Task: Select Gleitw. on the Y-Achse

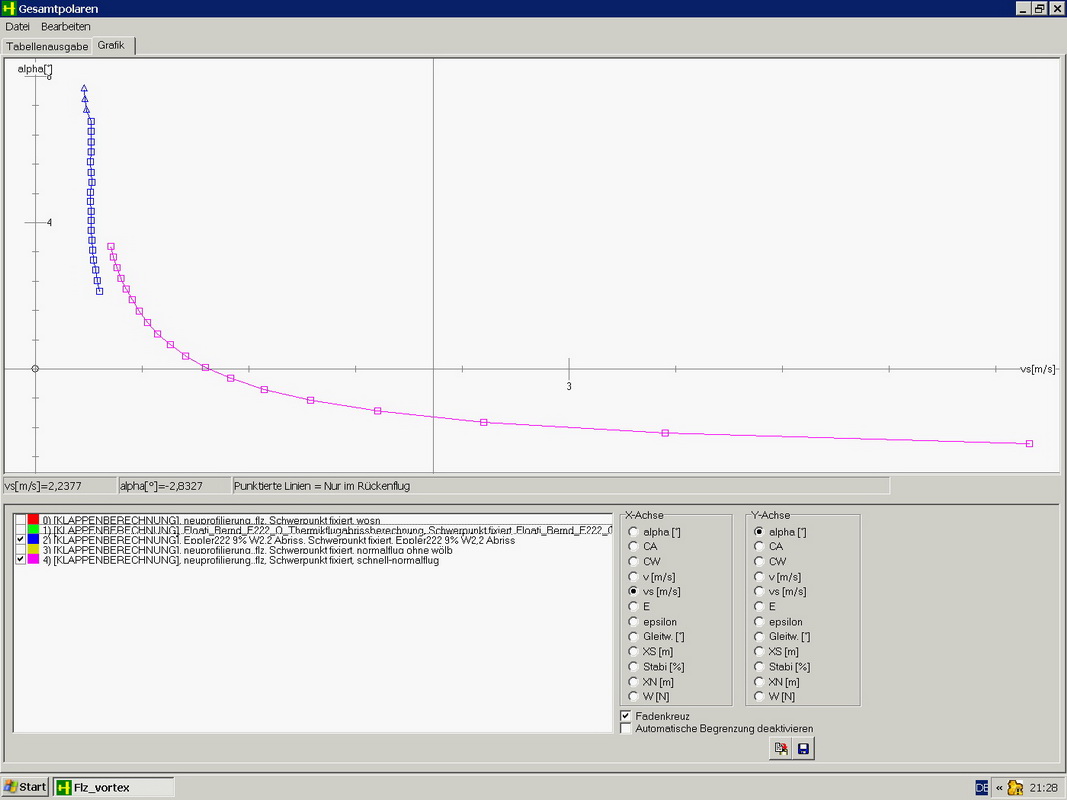Action: (759, 637)
